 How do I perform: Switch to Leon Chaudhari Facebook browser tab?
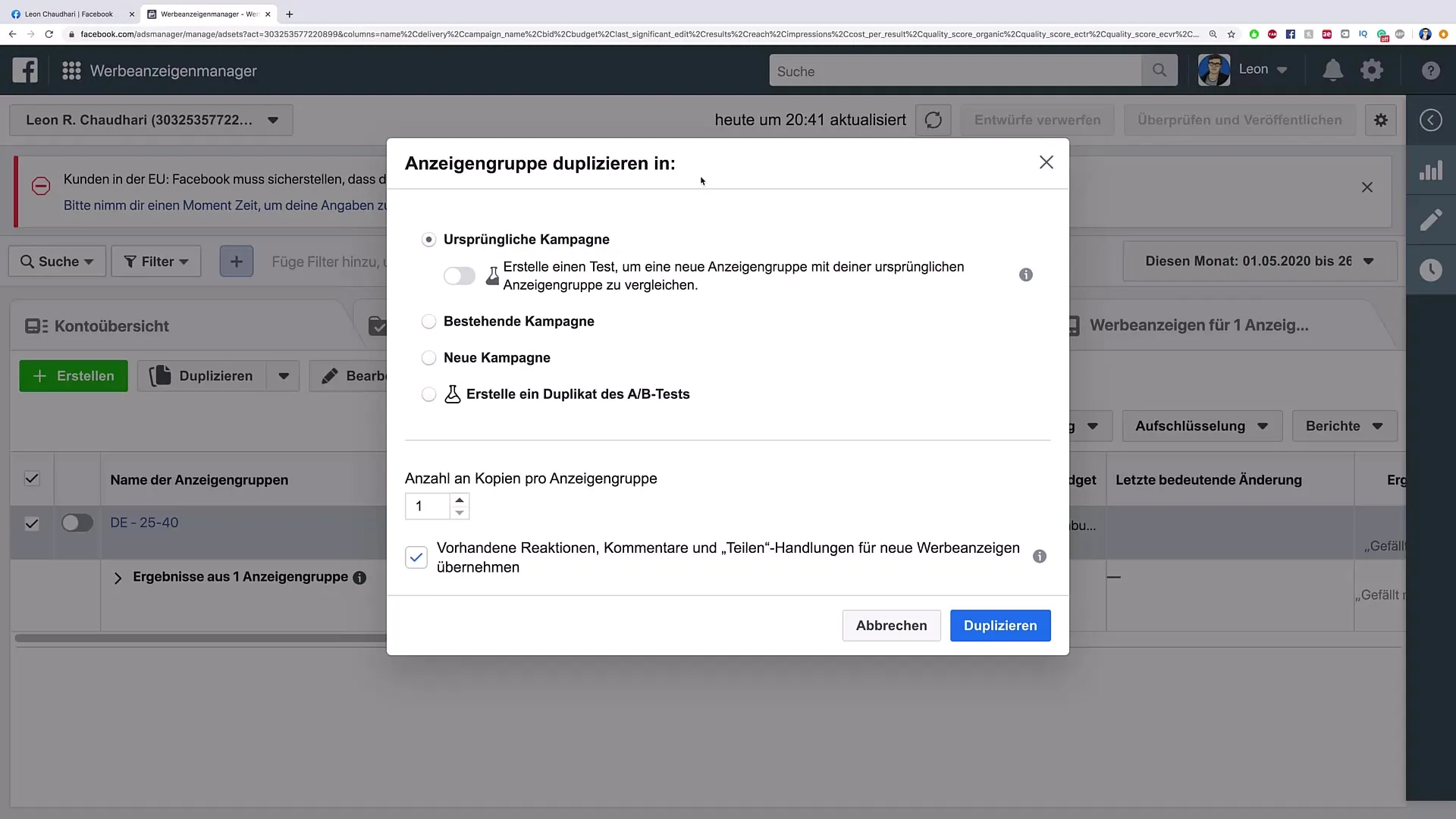(x=69, y=14)
